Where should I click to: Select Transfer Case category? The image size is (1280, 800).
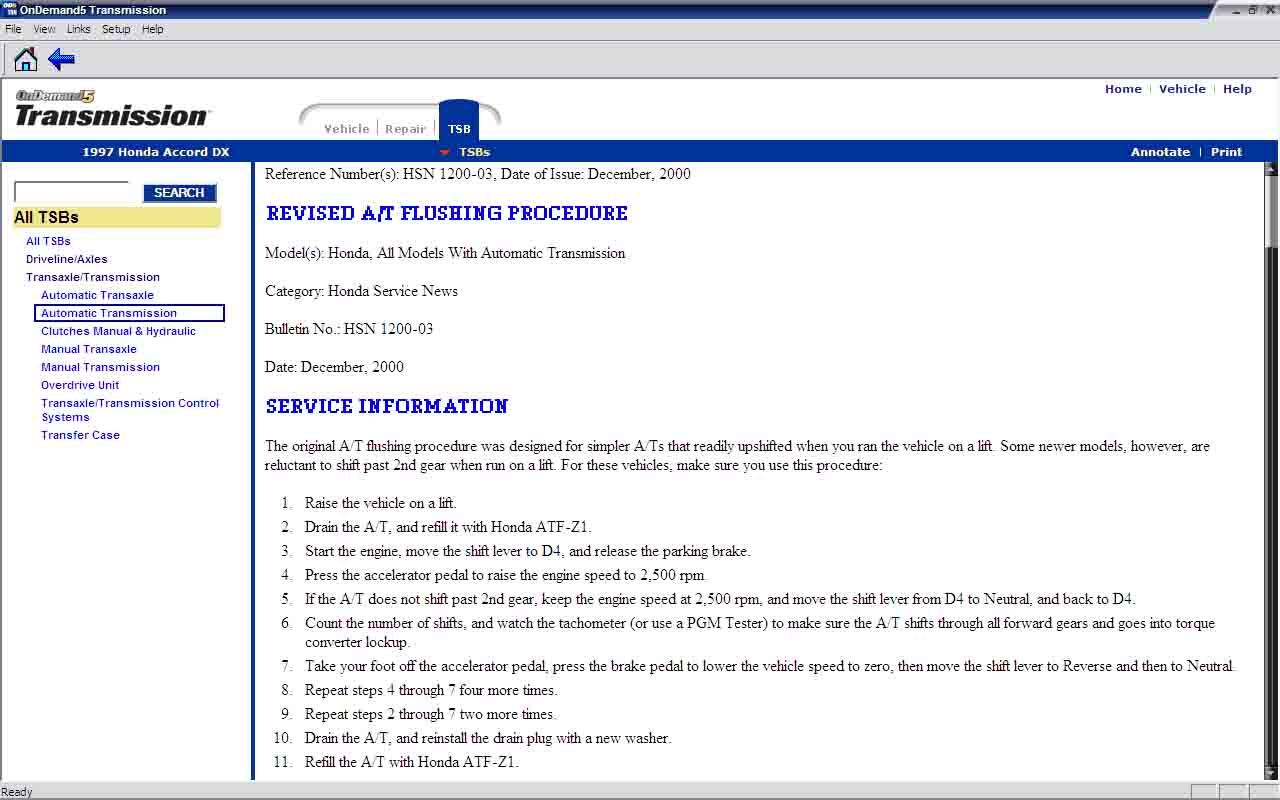[x=80, y=435]
